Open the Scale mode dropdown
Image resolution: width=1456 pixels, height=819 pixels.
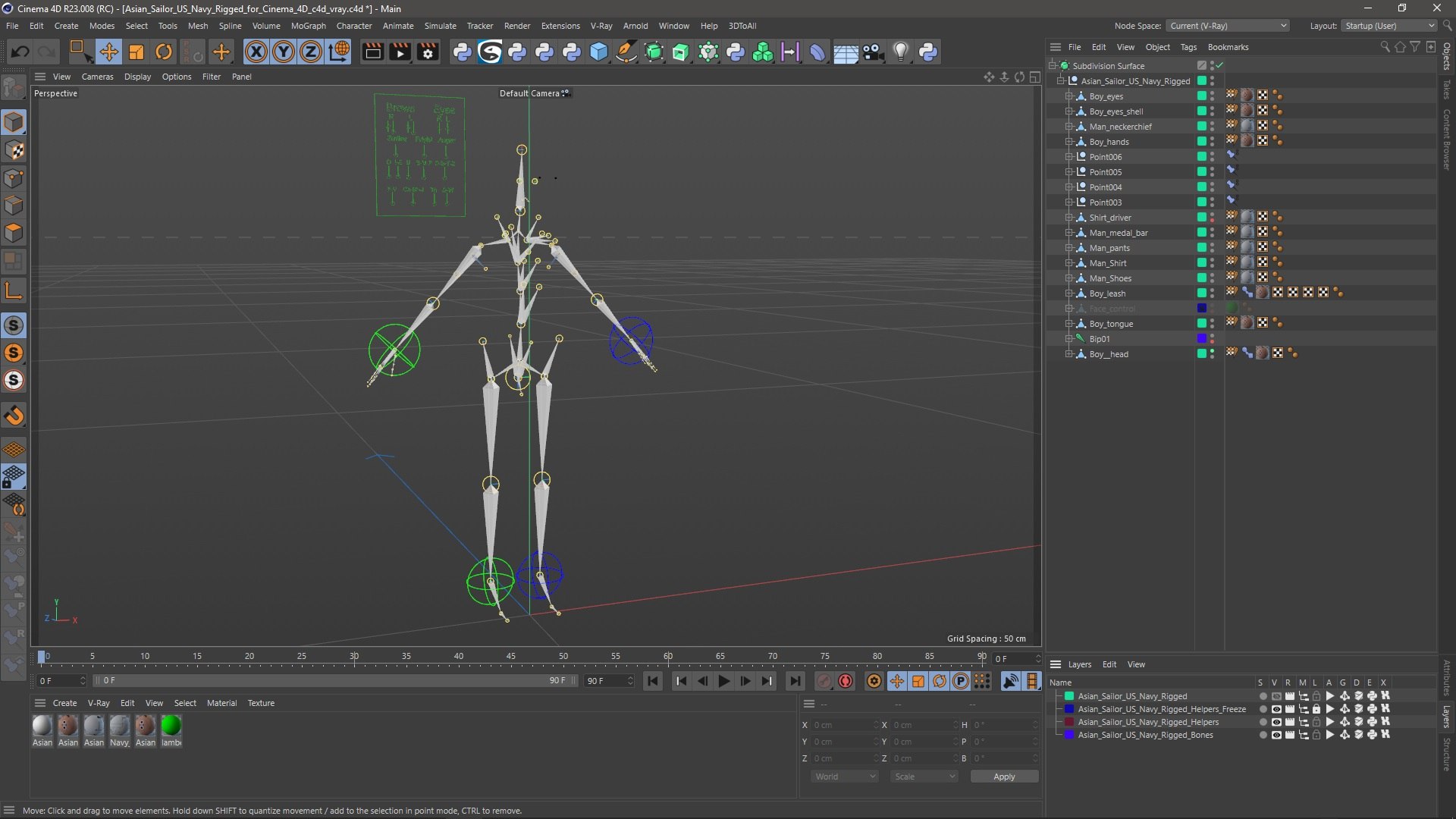click(924, 777)
